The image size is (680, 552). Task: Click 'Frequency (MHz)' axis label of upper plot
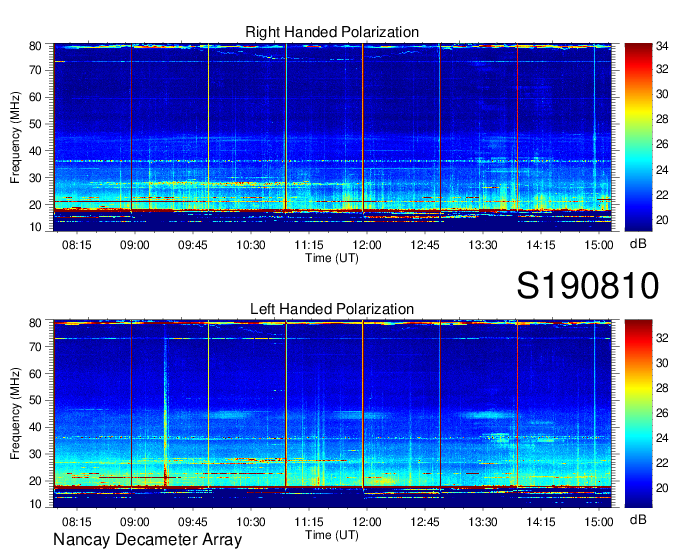coord(15,137)
